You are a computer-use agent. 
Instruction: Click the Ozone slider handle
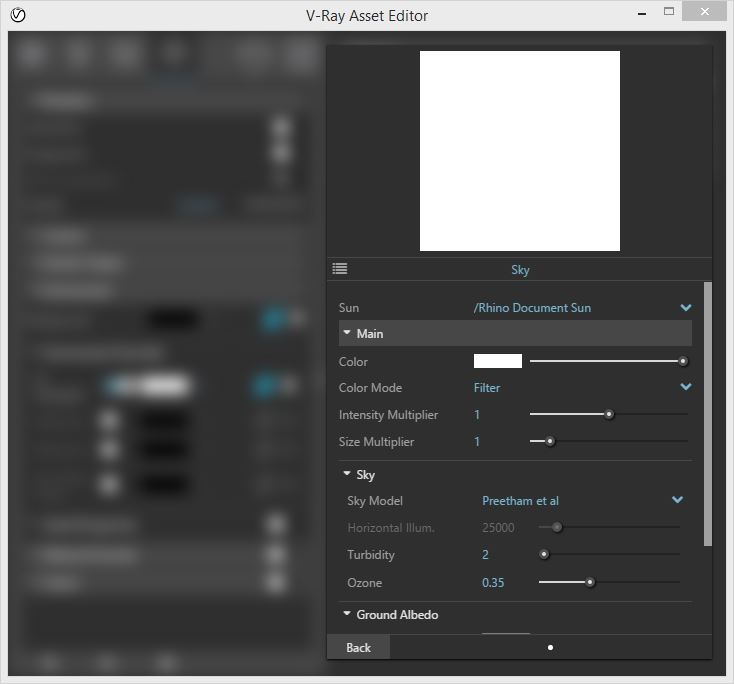point(590,582)
